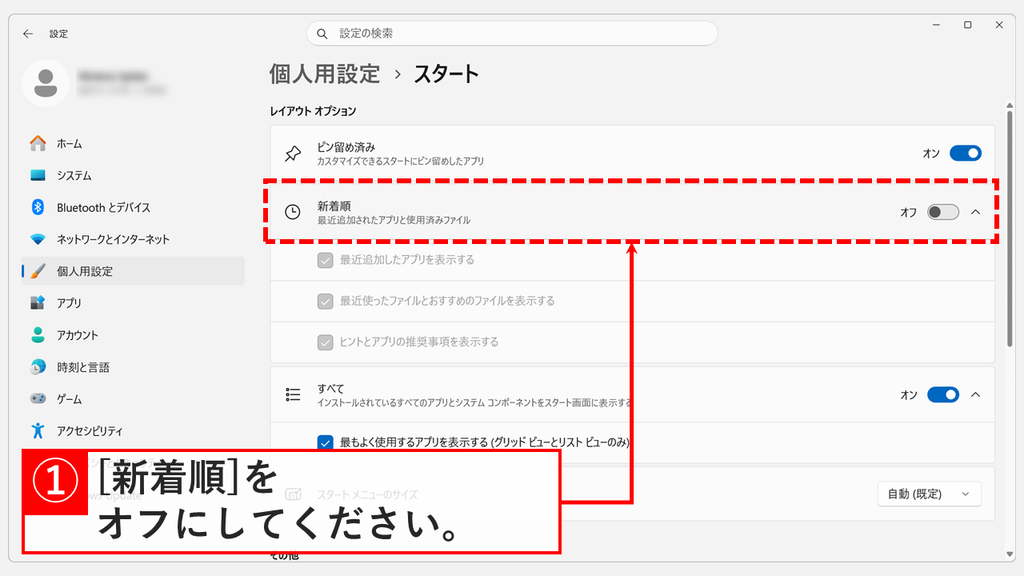Screen dimensions: 1024x576
Task: Click the Time and language globe icon
Action: point(38,367)
